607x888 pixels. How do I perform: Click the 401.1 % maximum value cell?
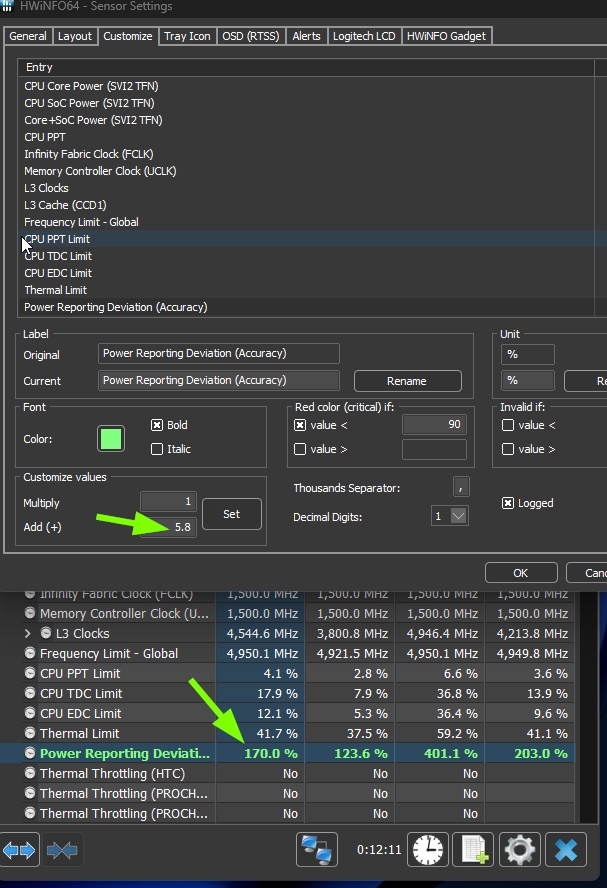439,753
